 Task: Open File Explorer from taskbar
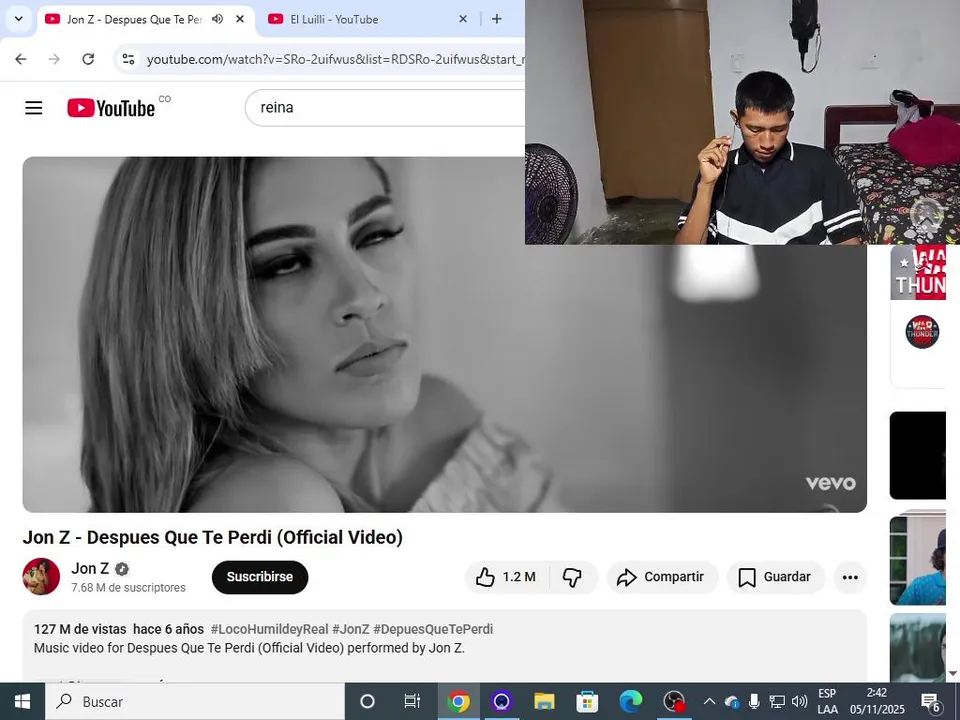coord(544,702)
